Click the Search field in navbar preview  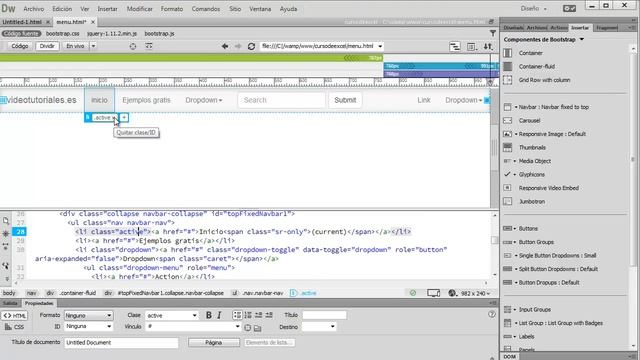pos(282,100)
